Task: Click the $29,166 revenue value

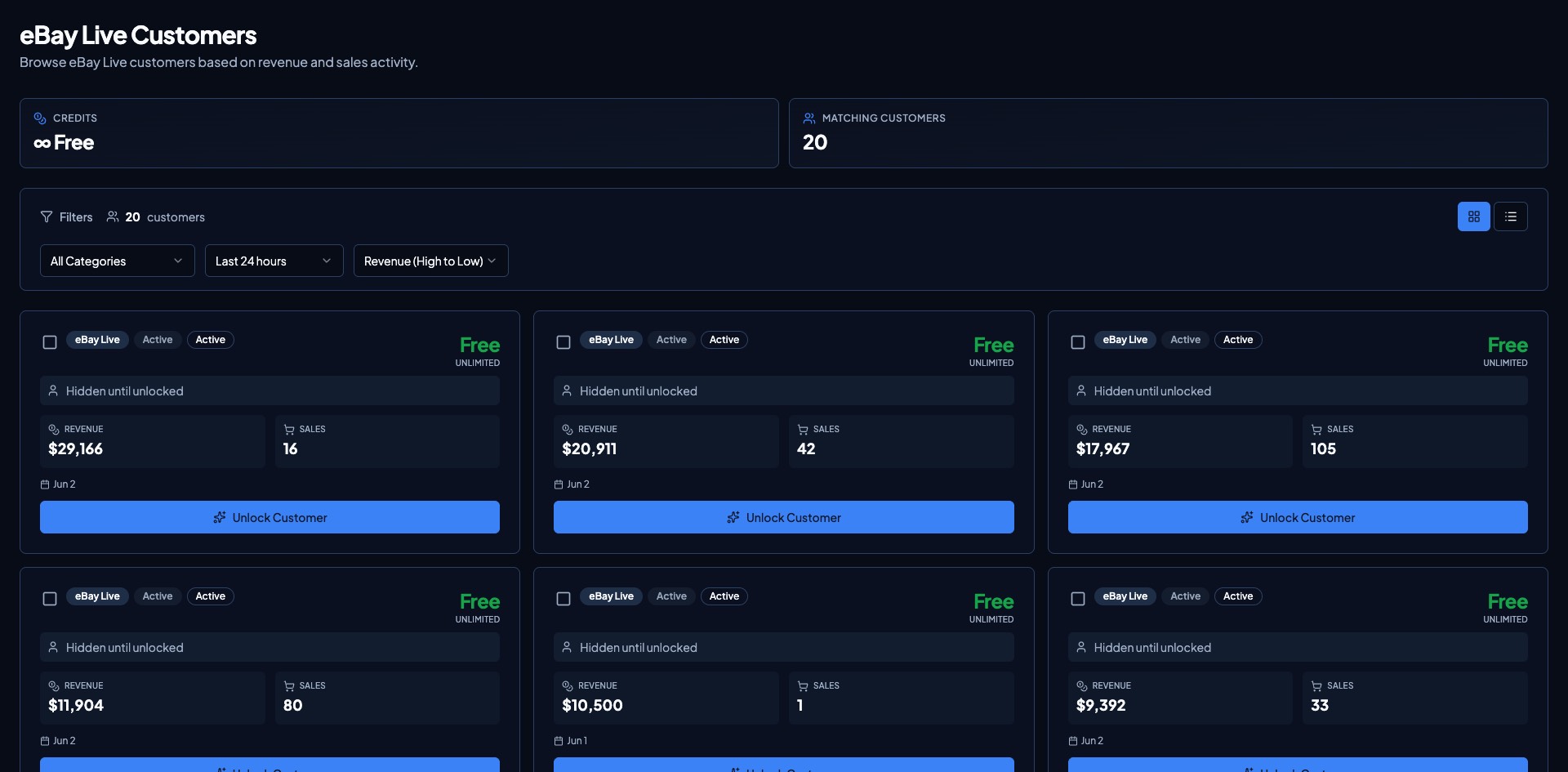Action: 76,448
